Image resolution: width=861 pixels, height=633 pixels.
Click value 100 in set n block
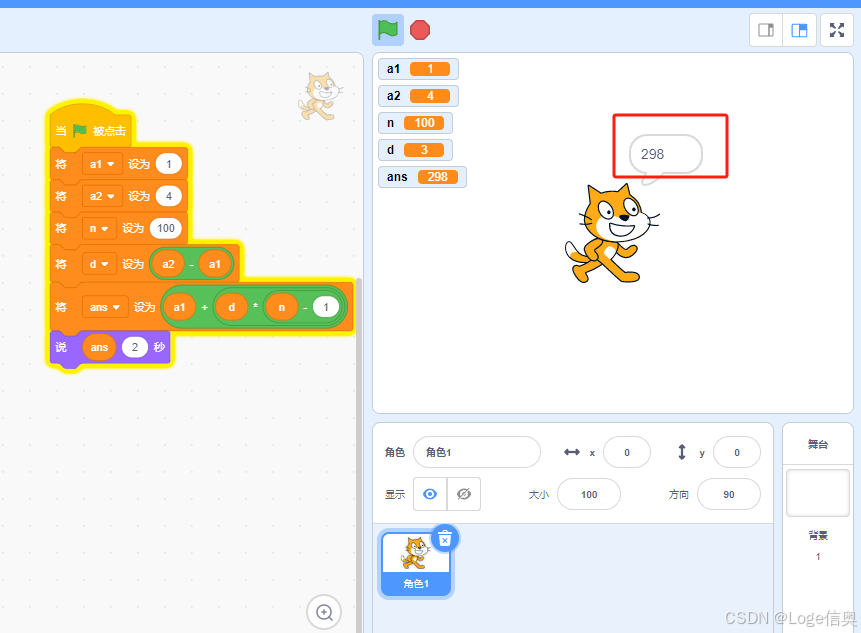point(166,228)
